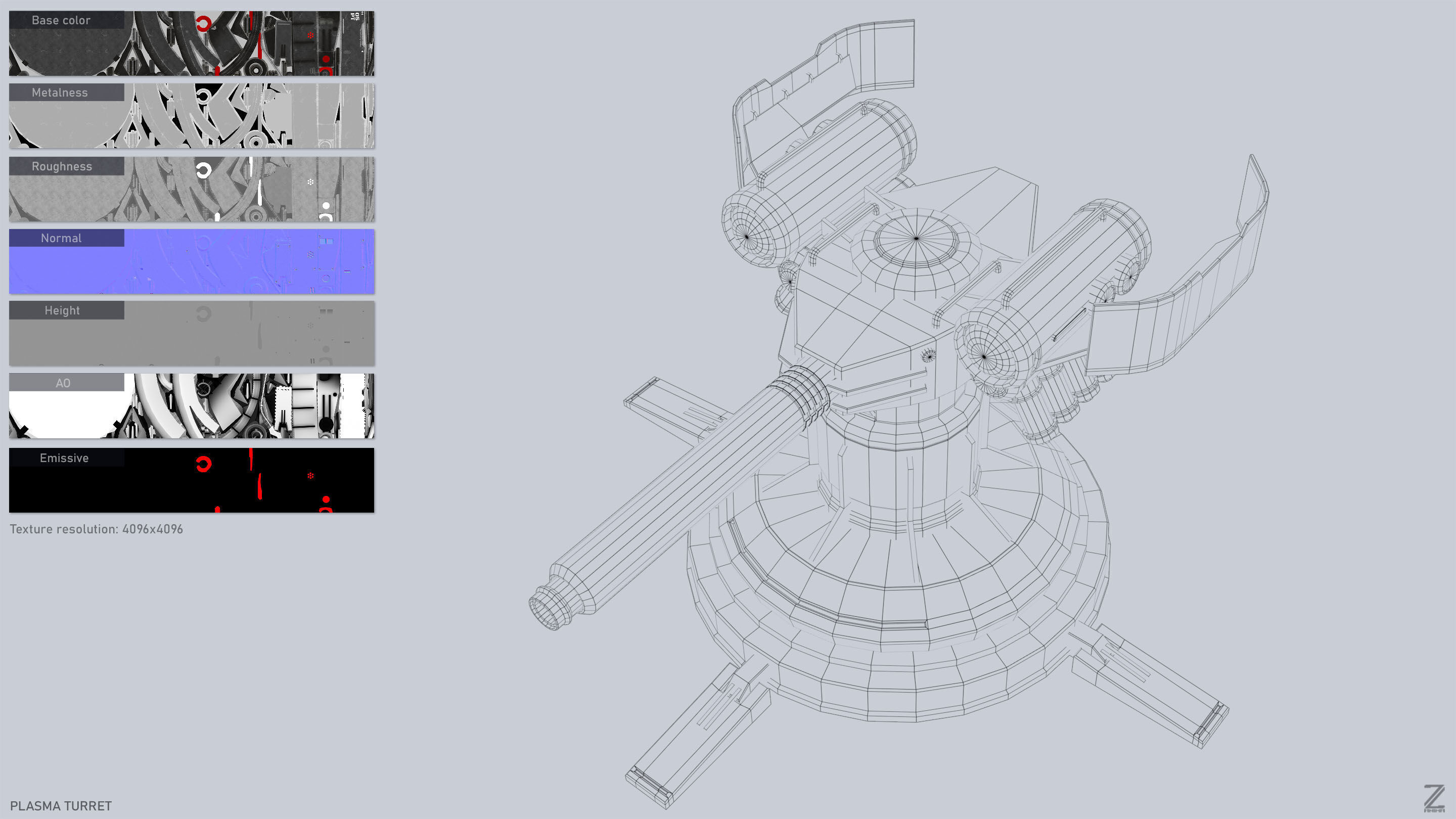Click the Base color texture map strip

click(x=192, y=43)
